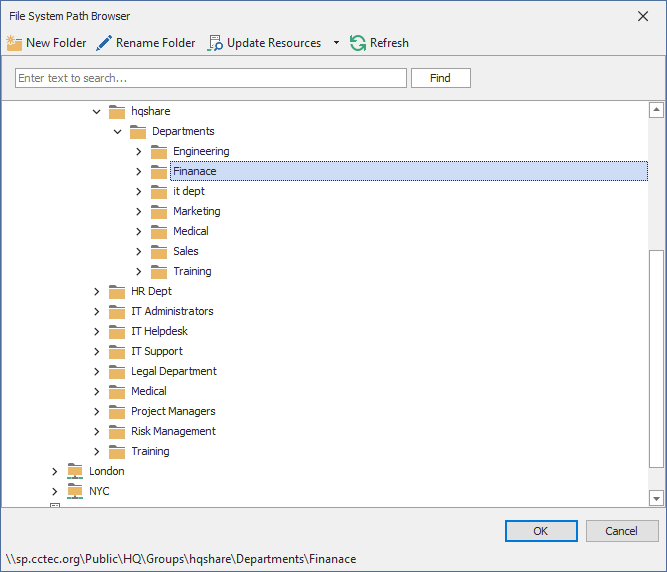Click the Cancel button
Image resolution: width=667 pixels, height=572 pixels.
622,531
